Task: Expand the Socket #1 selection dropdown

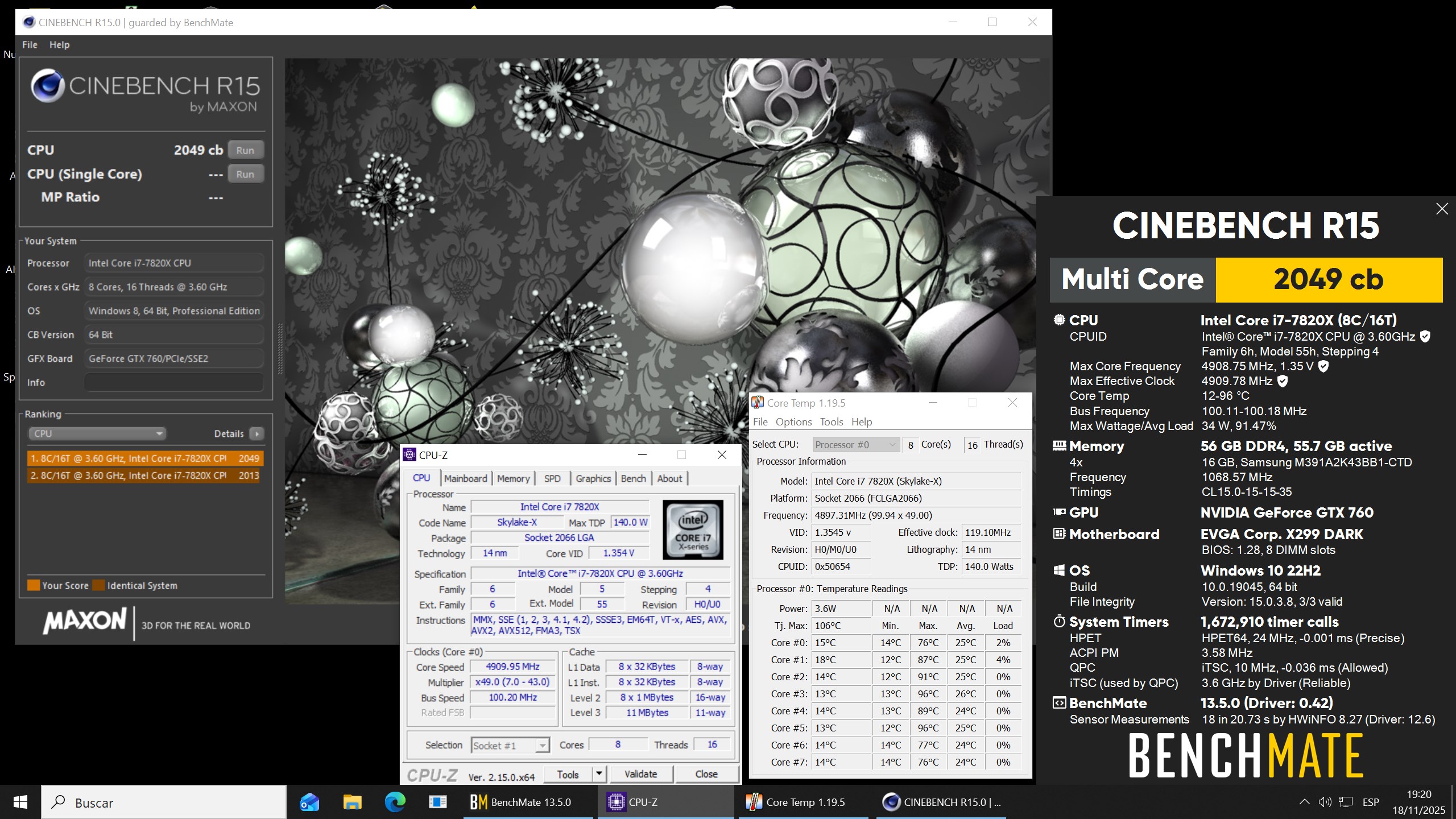Action: coord(543,745)
